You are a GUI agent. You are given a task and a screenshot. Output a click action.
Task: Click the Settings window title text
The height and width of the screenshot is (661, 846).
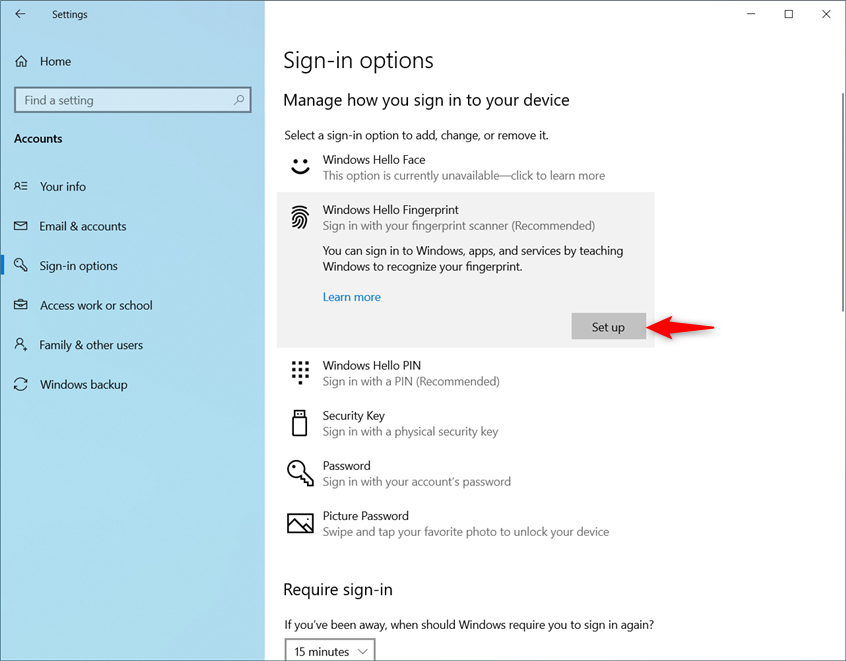pos(70,15)
